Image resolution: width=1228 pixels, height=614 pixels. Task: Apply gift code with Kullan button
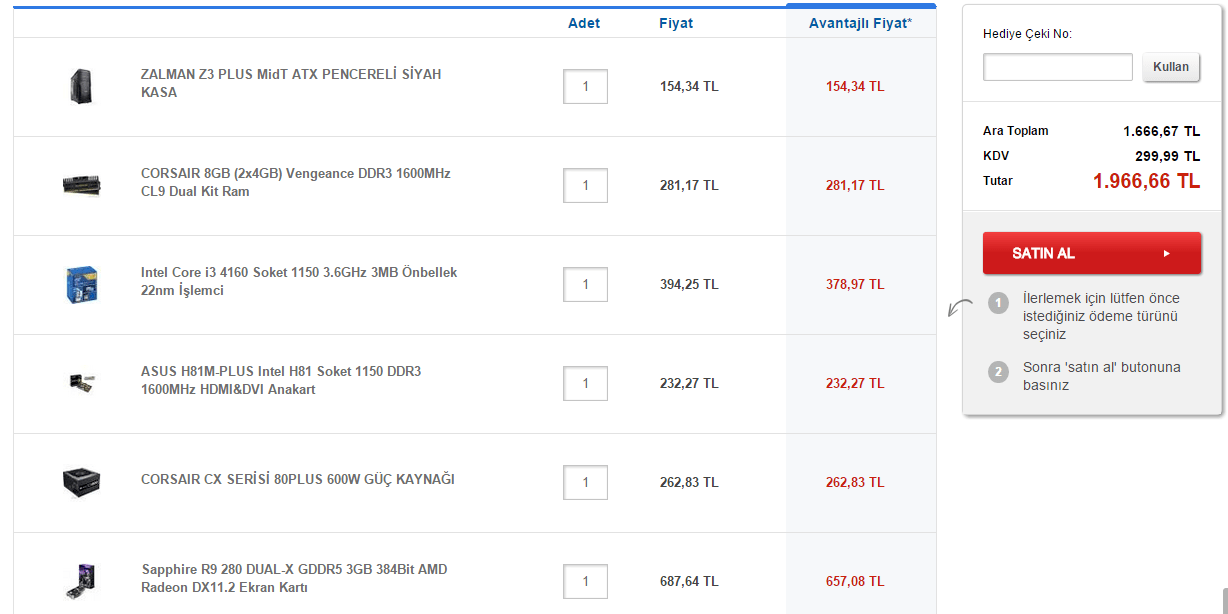click(x=1171, y=67)
